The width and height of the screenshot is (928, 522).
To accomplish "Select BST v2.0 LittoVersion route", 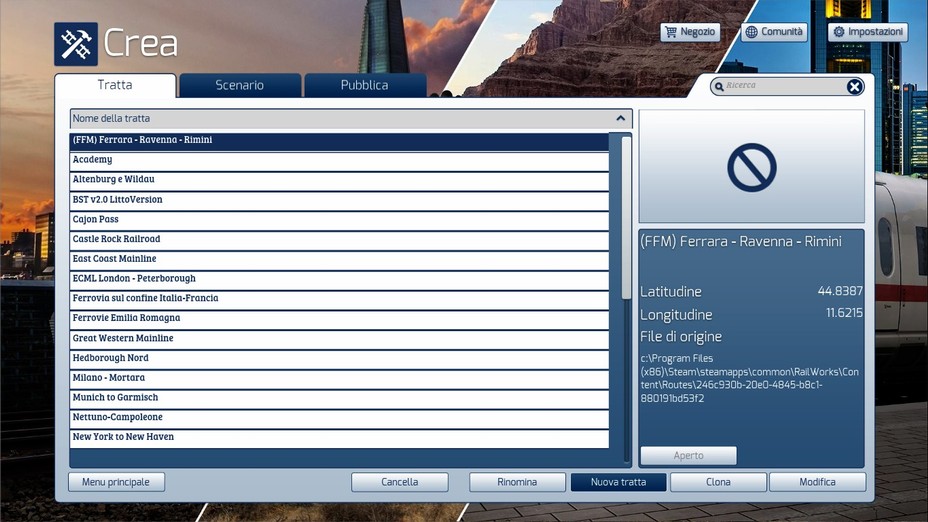I will (339, 200).
